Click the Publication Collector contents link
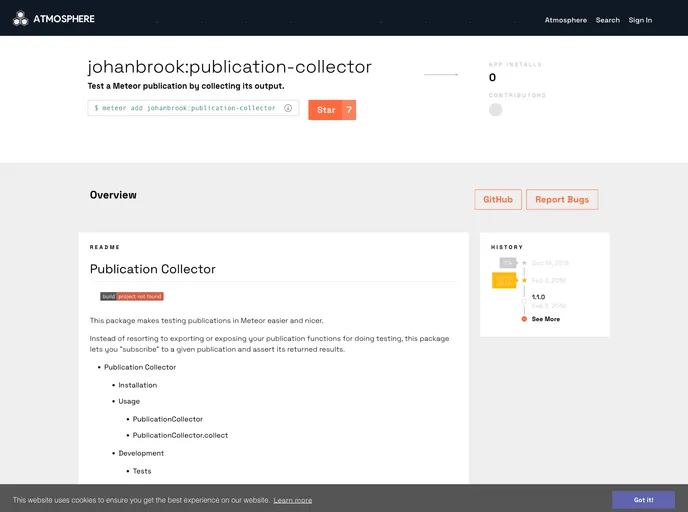This screenshot has width=688, height=512. point(140,367)
